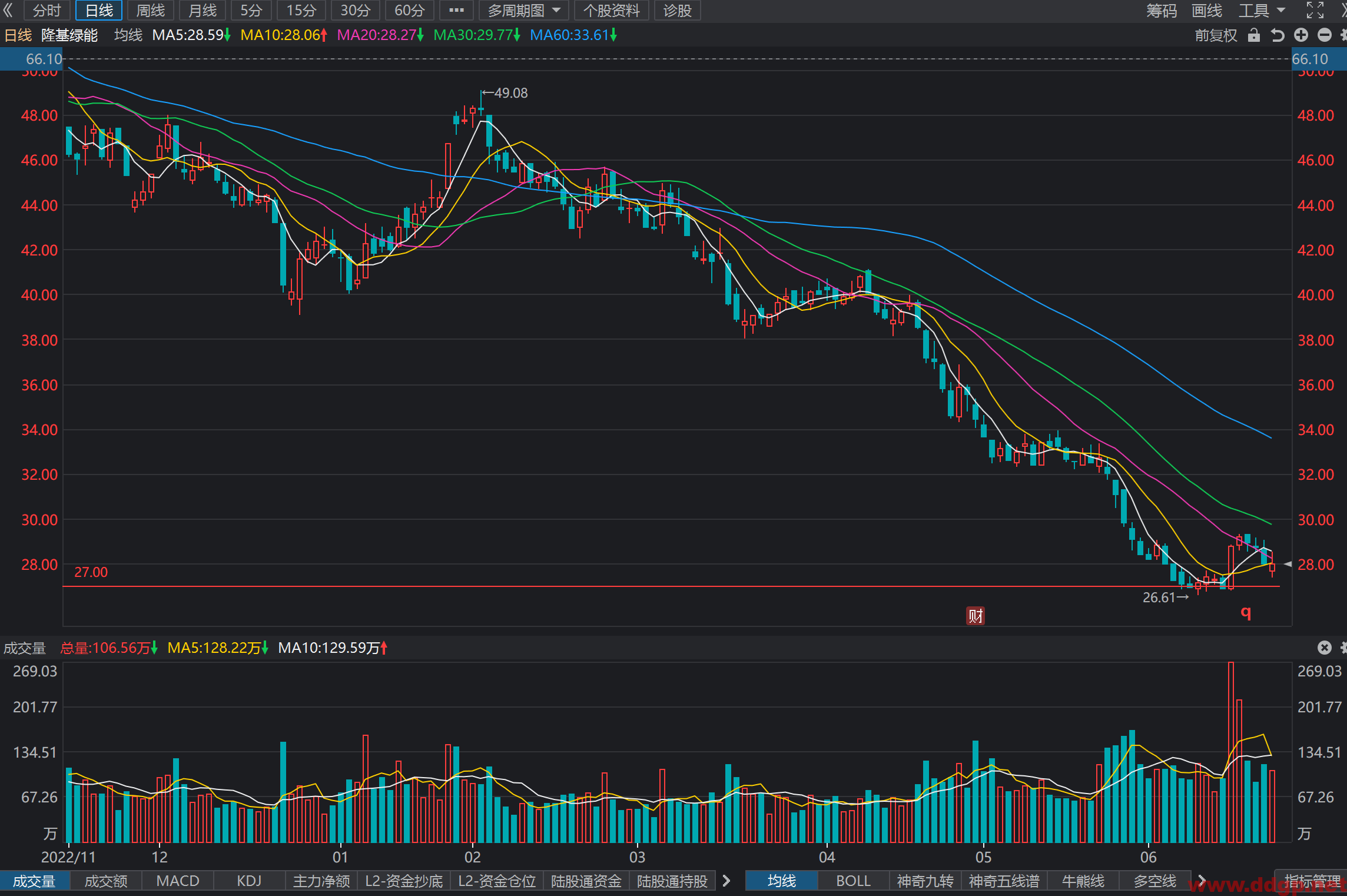Select 30分 minute period
The image size is (1347, 896).
356,10
